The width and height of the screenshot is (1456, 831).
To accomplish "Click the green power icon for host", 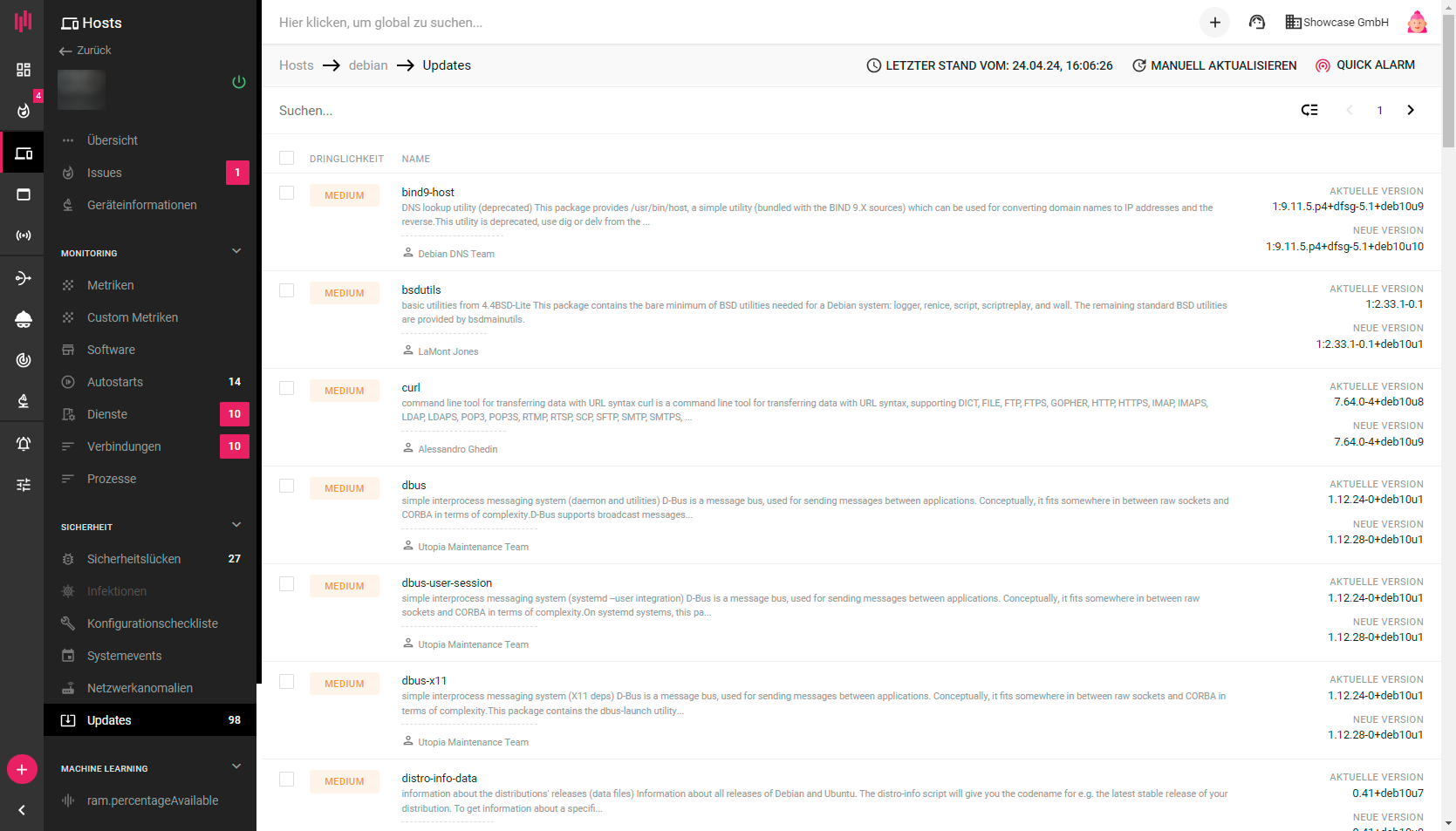I will point(239,82).
